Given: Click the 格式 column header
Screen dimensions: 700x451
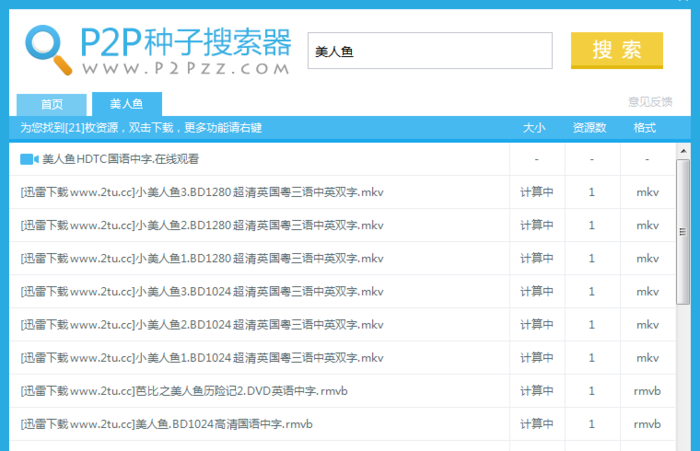Looking at the screenshot, I should point(645,128).
